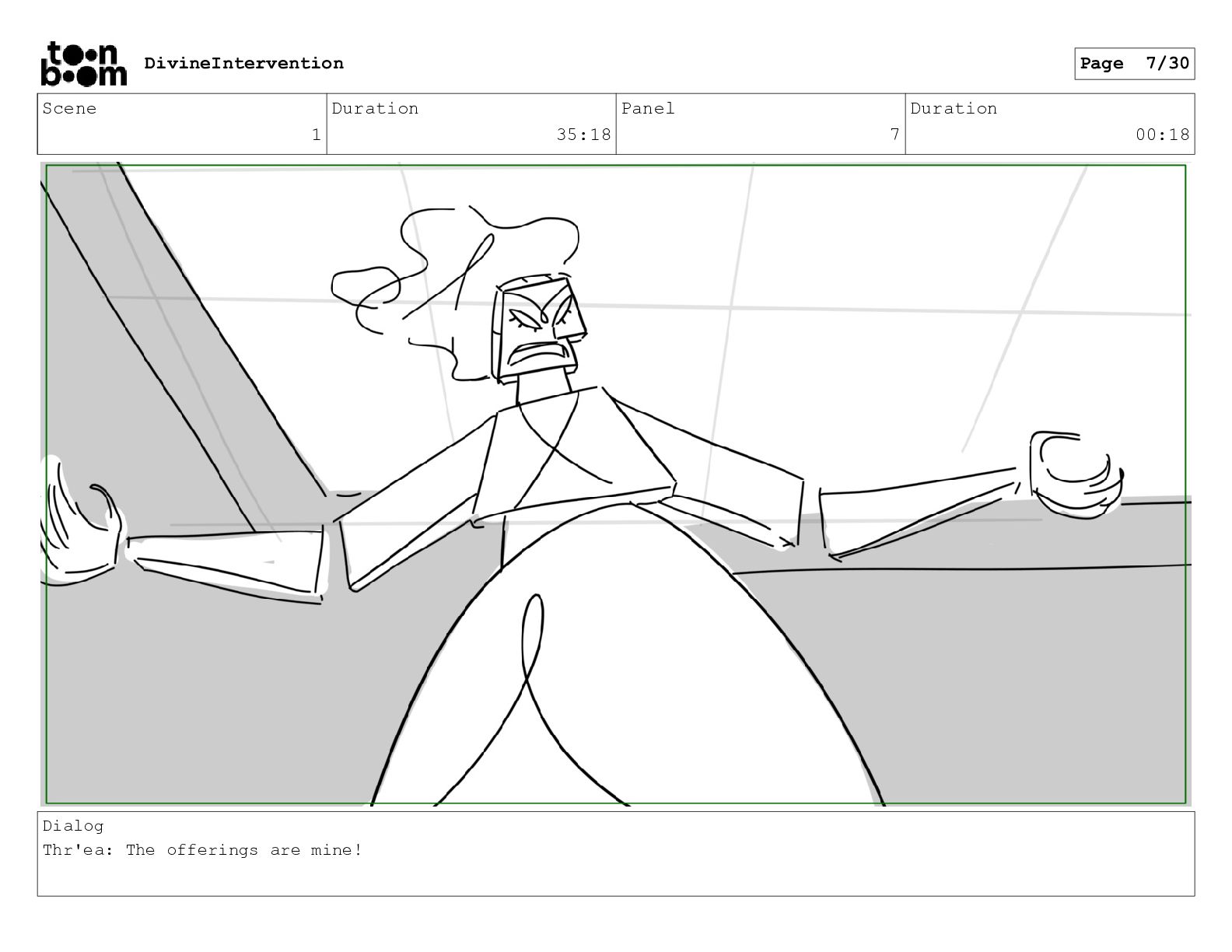Screen dimensions: 1232x952
Task: Click the panel duration value 00:18
Action: click(x=1162, y=135)
